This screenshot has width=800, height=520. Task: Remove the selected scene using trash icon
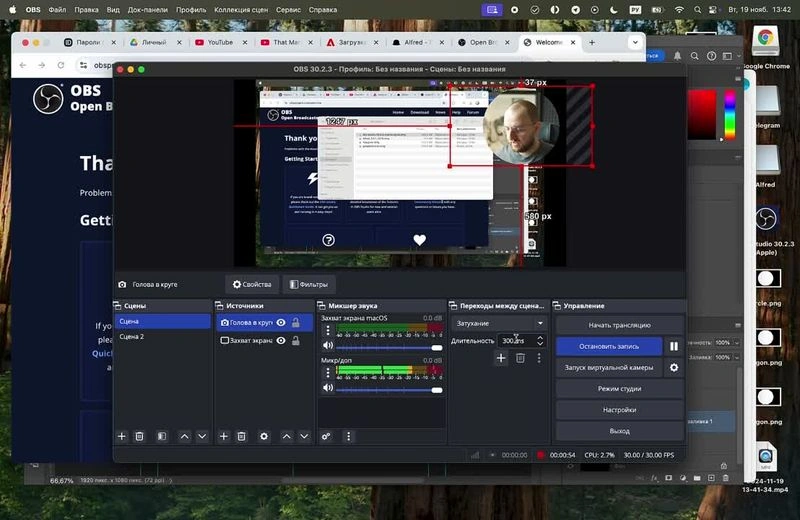pos(139,436)
